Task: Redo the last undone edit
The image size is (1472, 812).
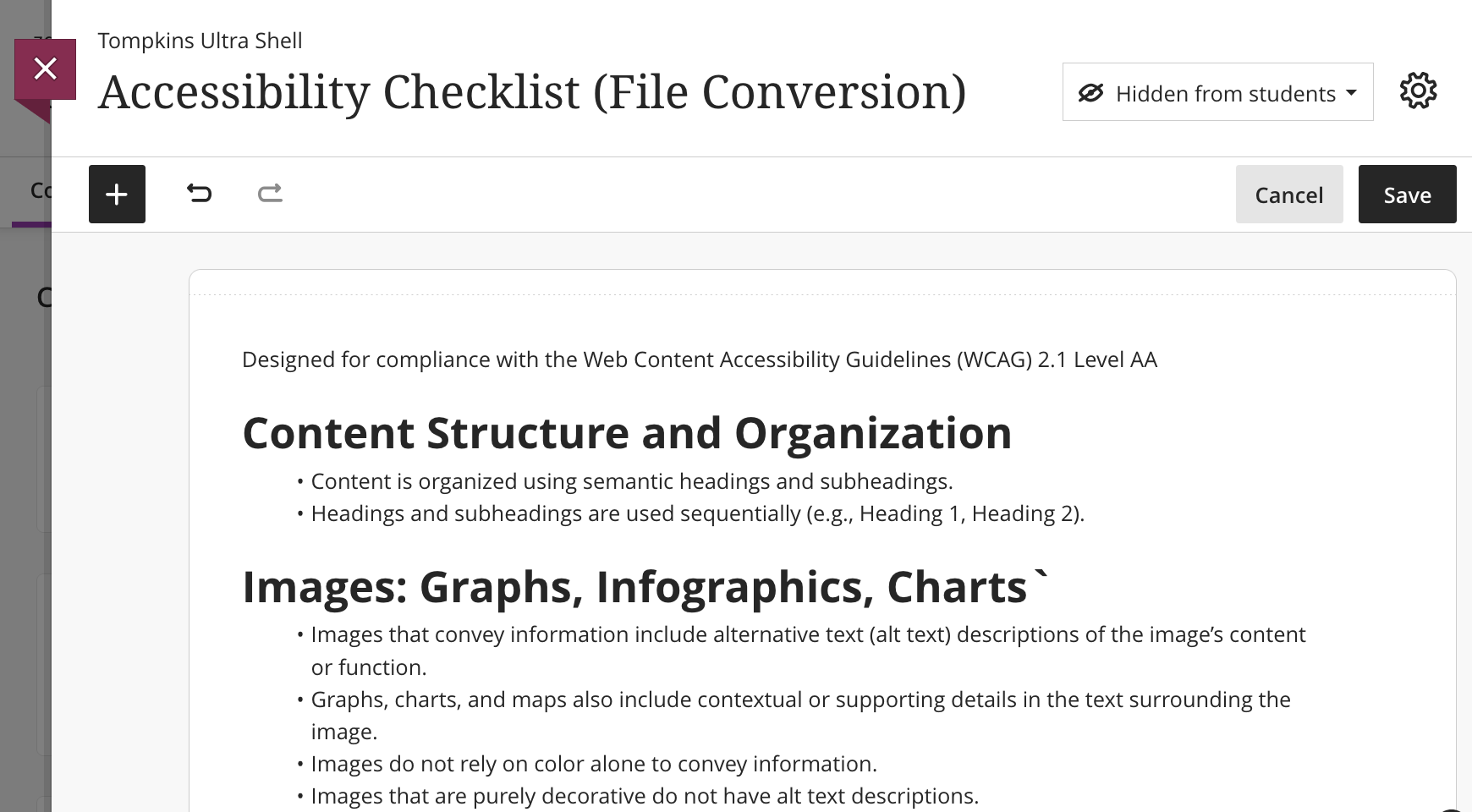Action: (270, 194)
